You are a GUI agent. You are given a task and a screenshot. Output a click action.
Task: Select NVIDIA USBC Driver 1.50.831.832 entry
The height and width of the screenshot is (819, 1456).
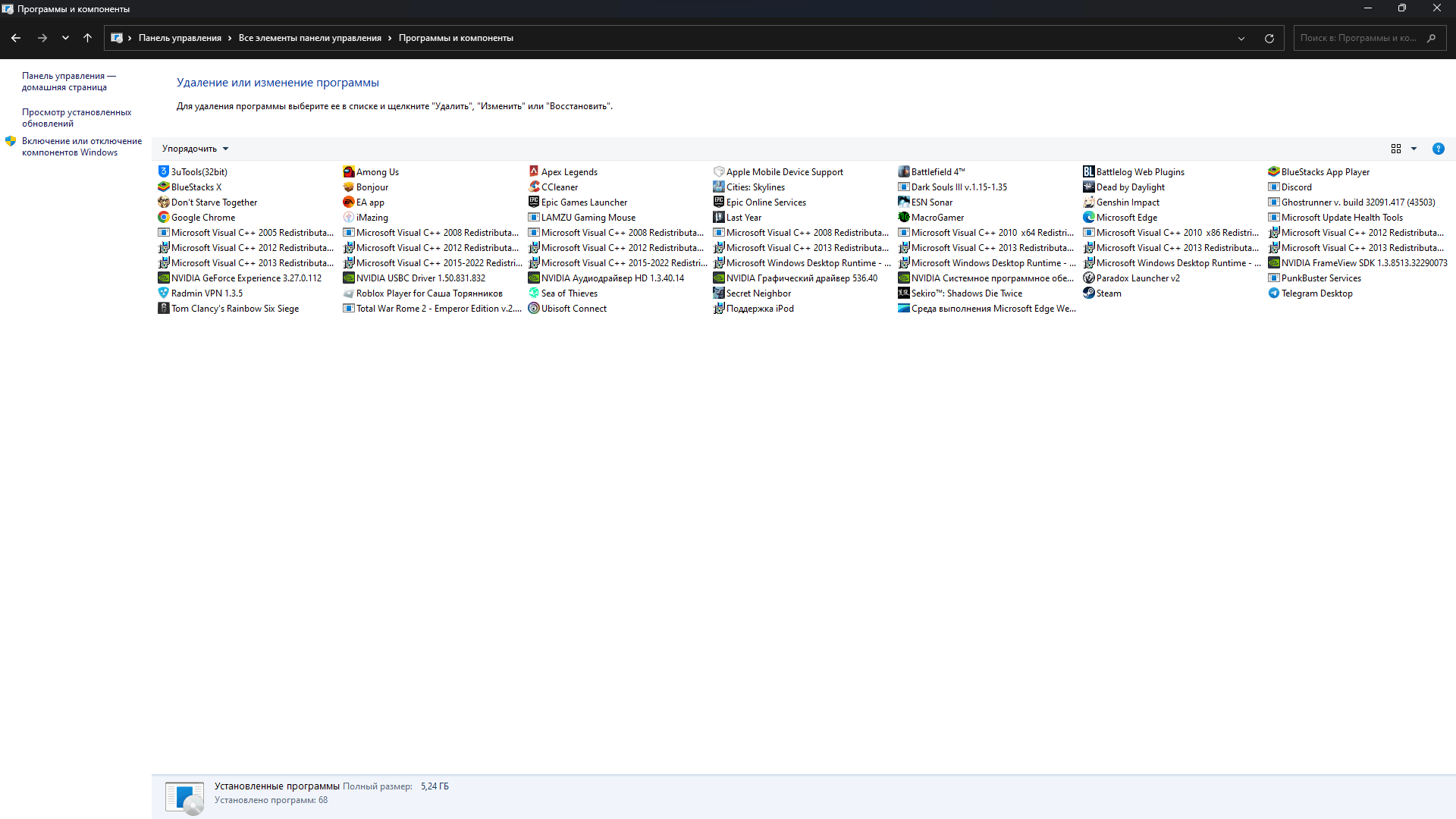414,278
